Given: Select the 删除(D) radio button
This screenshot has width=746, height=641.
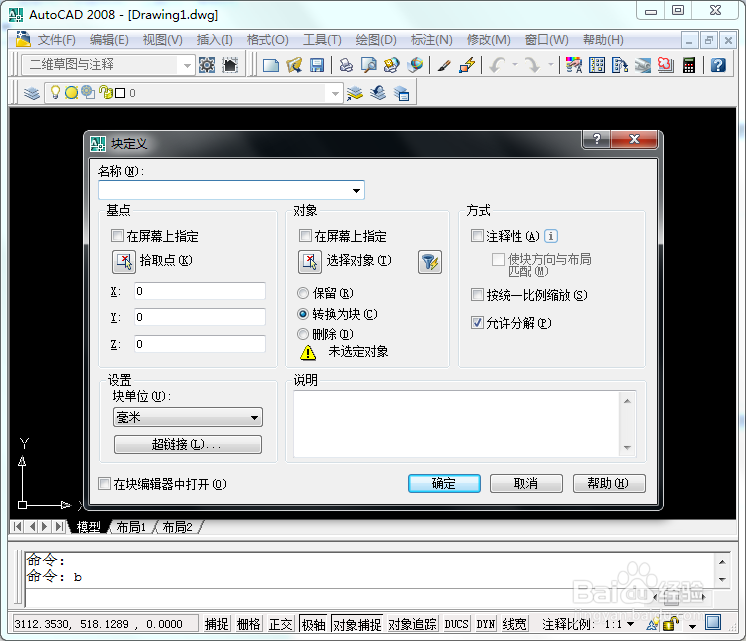Looking at the screenshot, I should 303,334.
